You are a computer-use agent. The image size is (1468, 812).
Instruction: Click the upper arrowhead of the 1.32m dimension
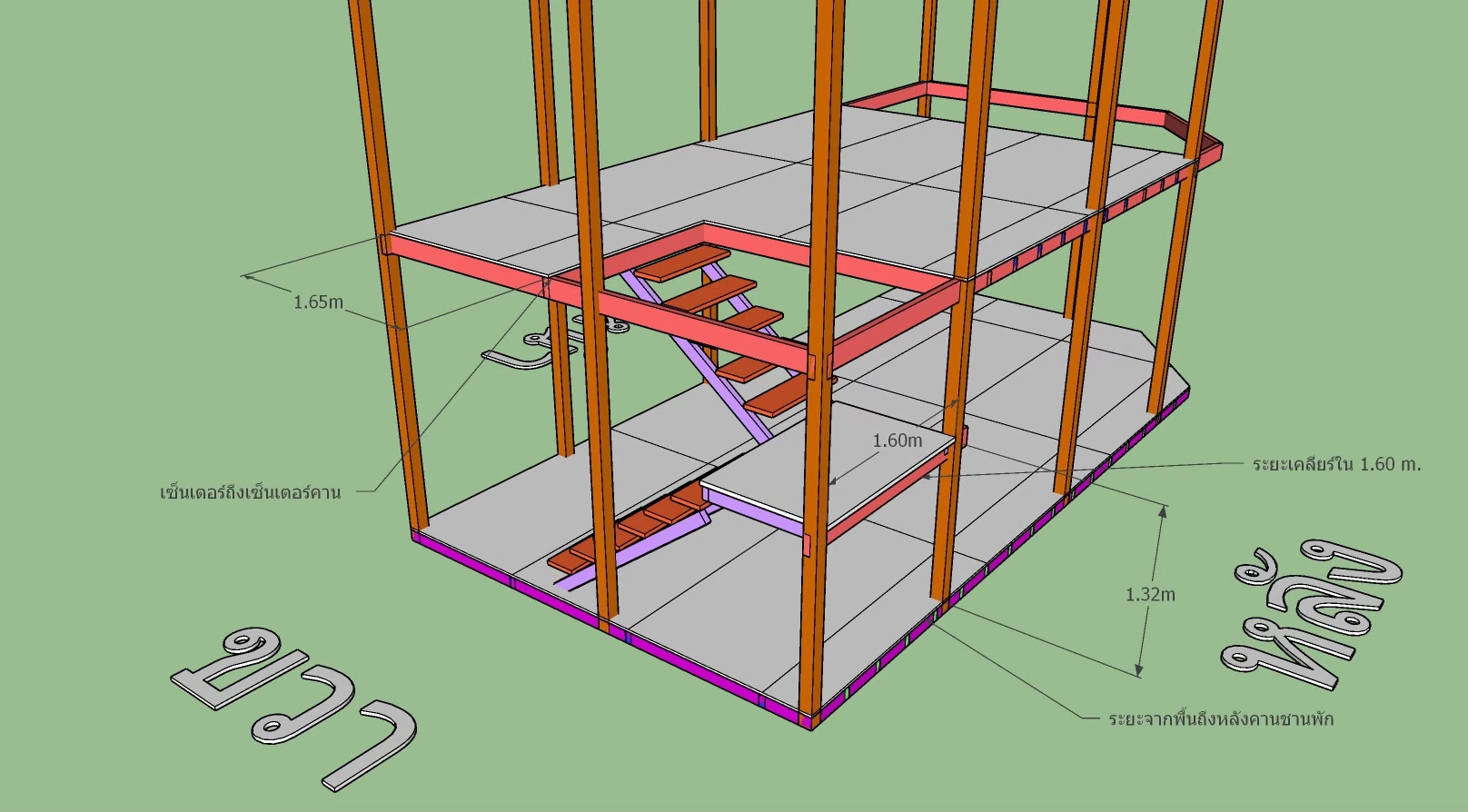coord(1162,511)
